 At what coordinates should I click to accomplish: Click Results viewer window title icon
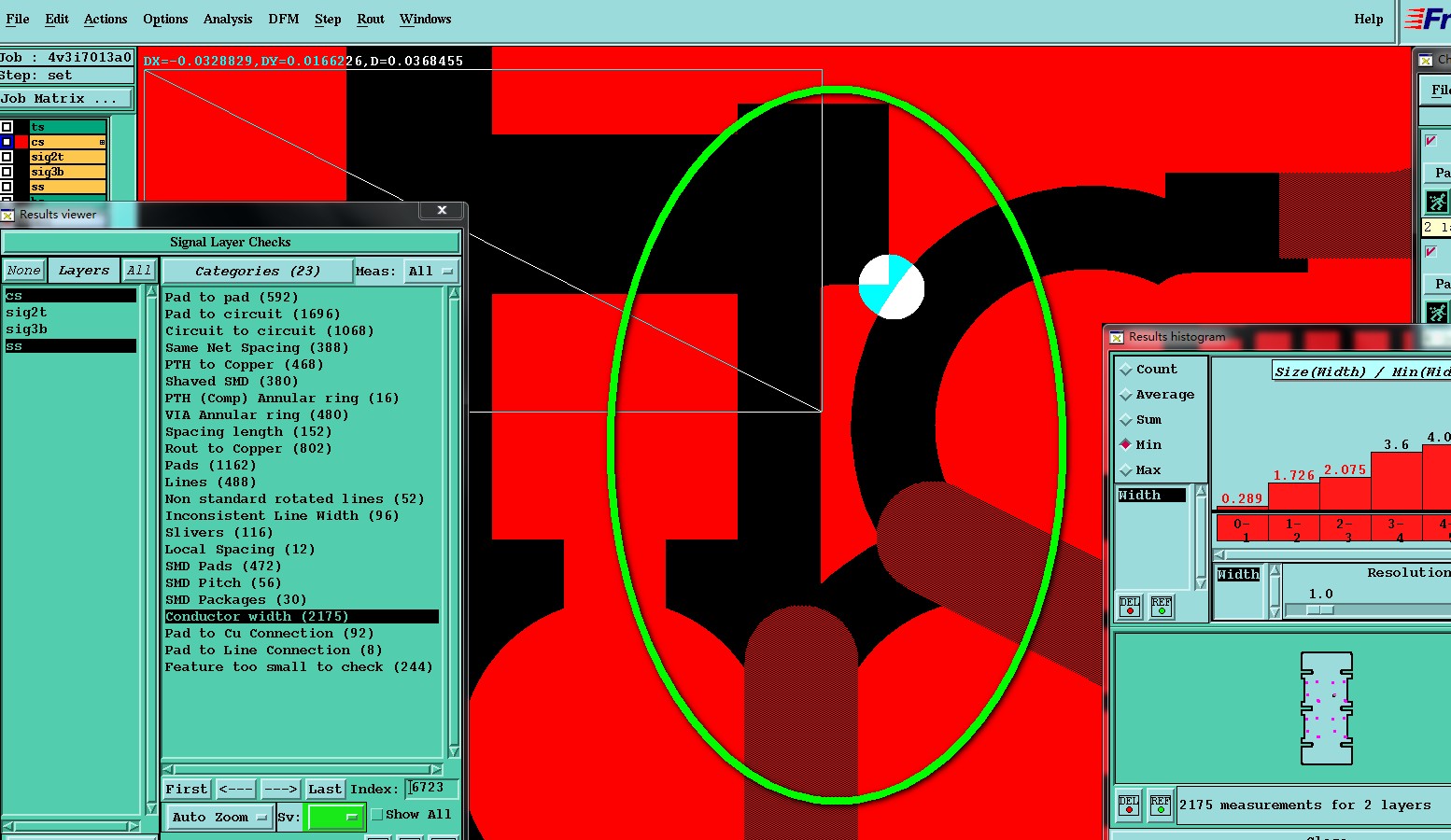pyautogui.click(x=8, y=215)
